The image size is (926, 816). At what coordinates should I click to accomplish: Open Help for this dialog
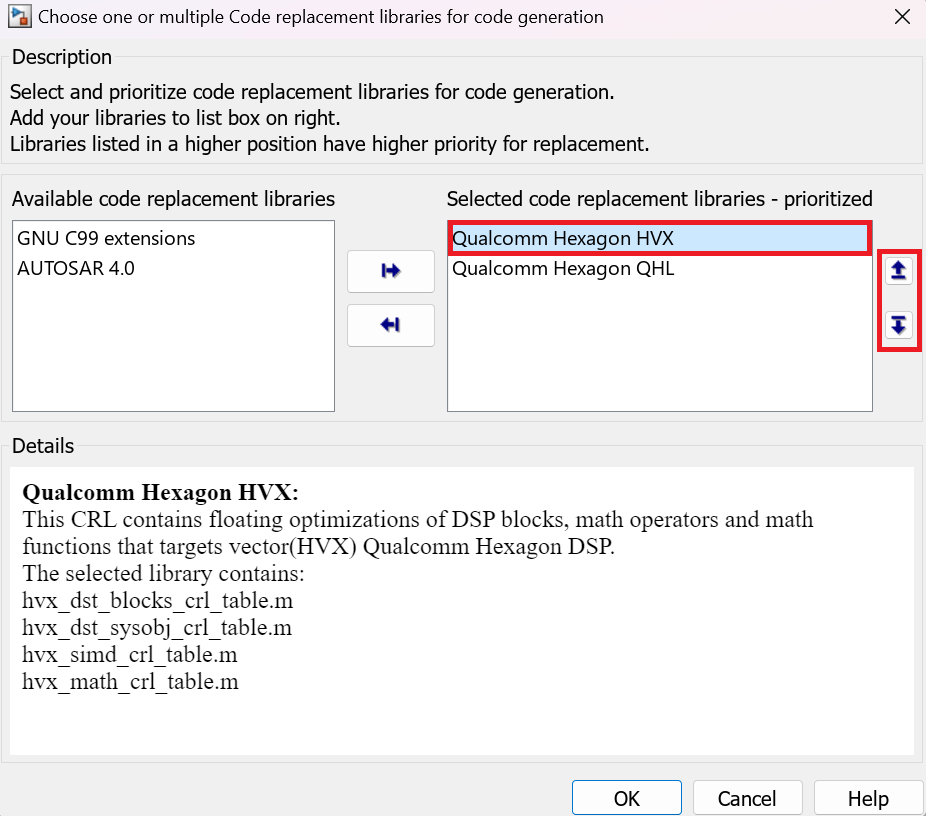coord(867,798)
